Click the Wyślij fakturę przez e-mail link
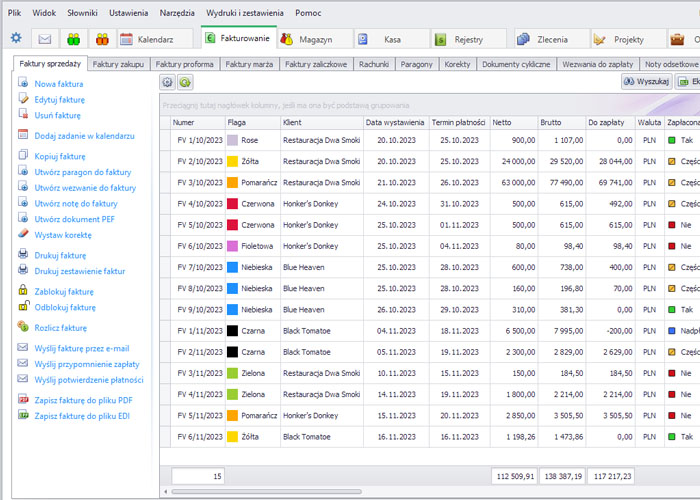The height and width of the screenshot is (500, 700). click(x=82, y=348)
